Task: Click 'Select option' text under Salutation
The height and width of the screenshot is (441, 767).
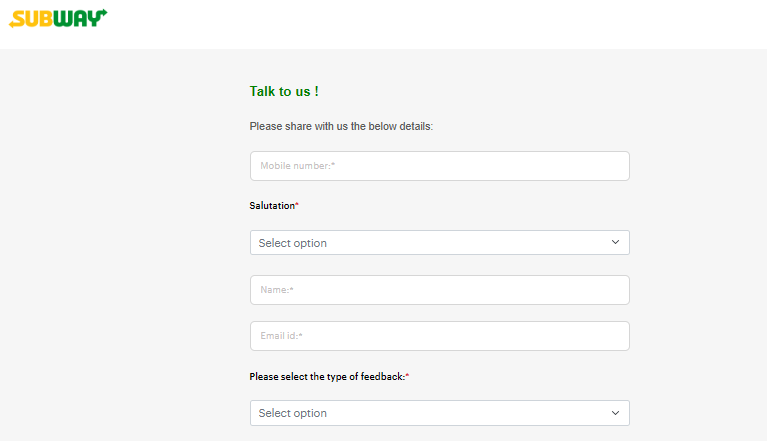Action: coord(292,243)
